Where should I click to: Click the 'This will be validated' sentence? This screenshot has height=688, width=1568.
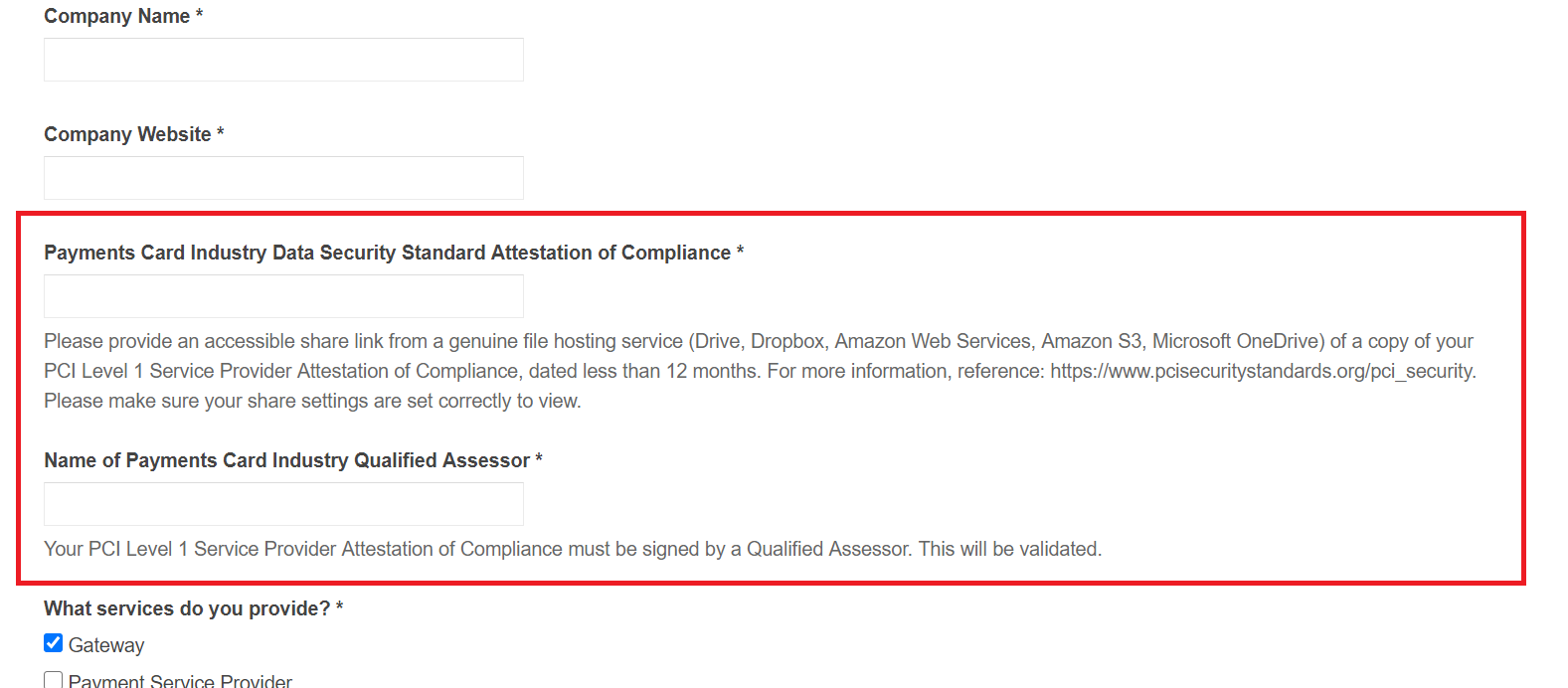click(x=1010, y=549)
